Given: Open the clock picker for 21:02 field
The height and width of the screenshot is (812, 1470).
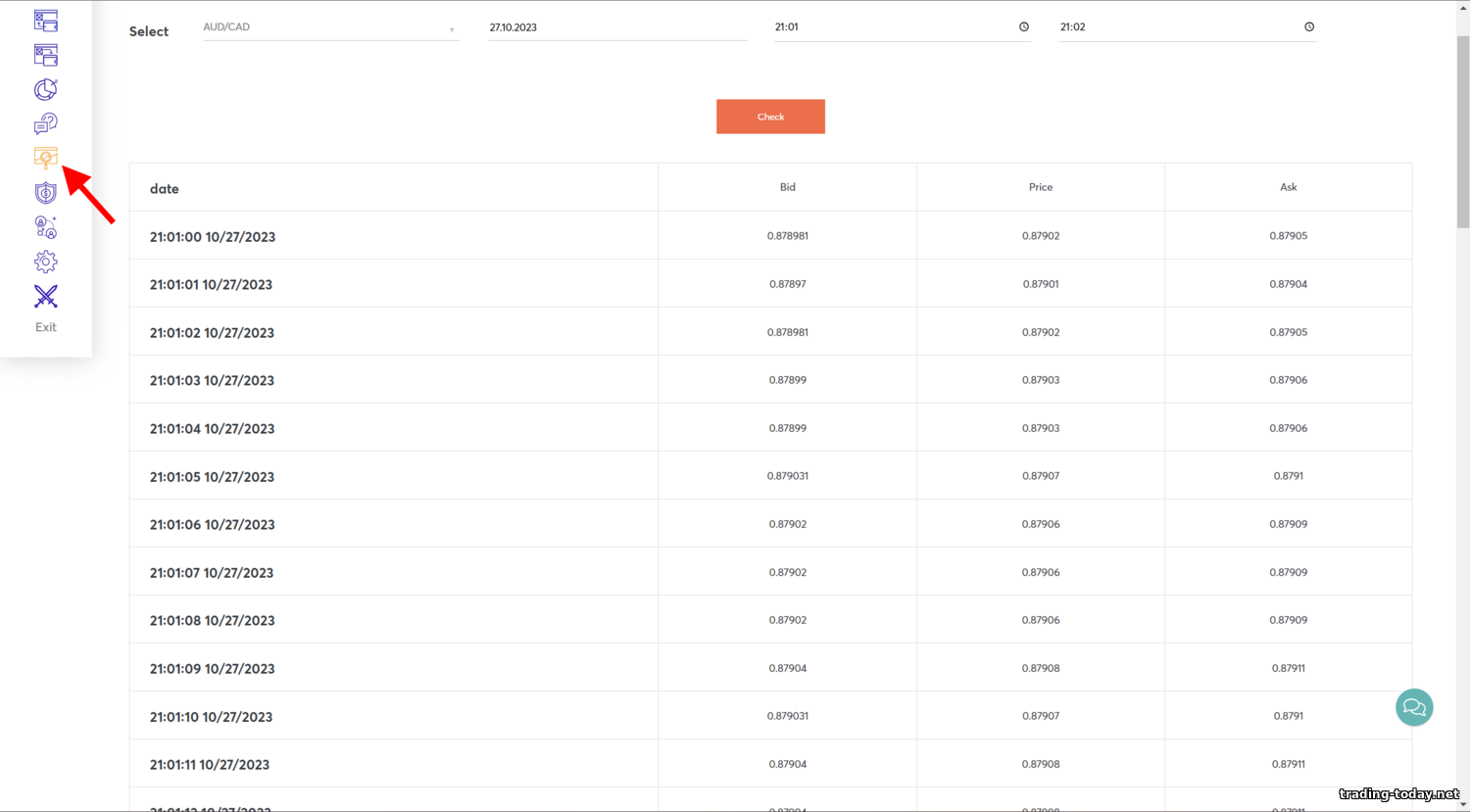Looking at the screenshot, I should [1308, 27].
